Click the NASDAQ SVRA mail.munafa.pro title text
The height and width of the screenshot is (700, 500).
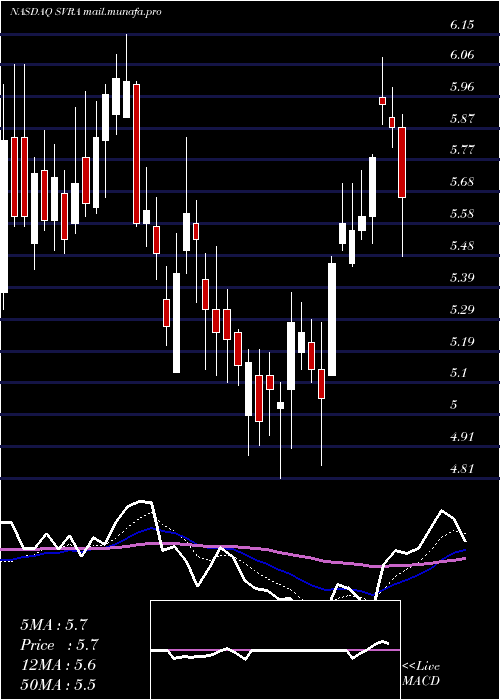pos(86,12)
